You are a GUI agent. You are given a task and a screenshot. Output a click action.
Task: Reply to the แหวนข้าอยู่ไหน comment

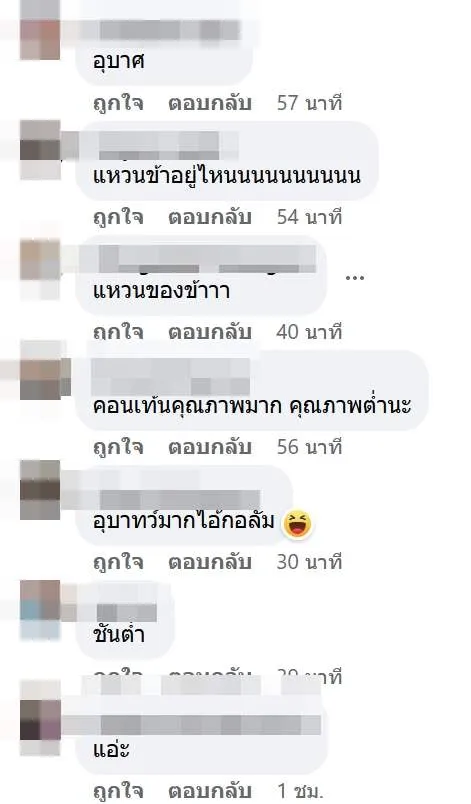[x=210, y=218]
